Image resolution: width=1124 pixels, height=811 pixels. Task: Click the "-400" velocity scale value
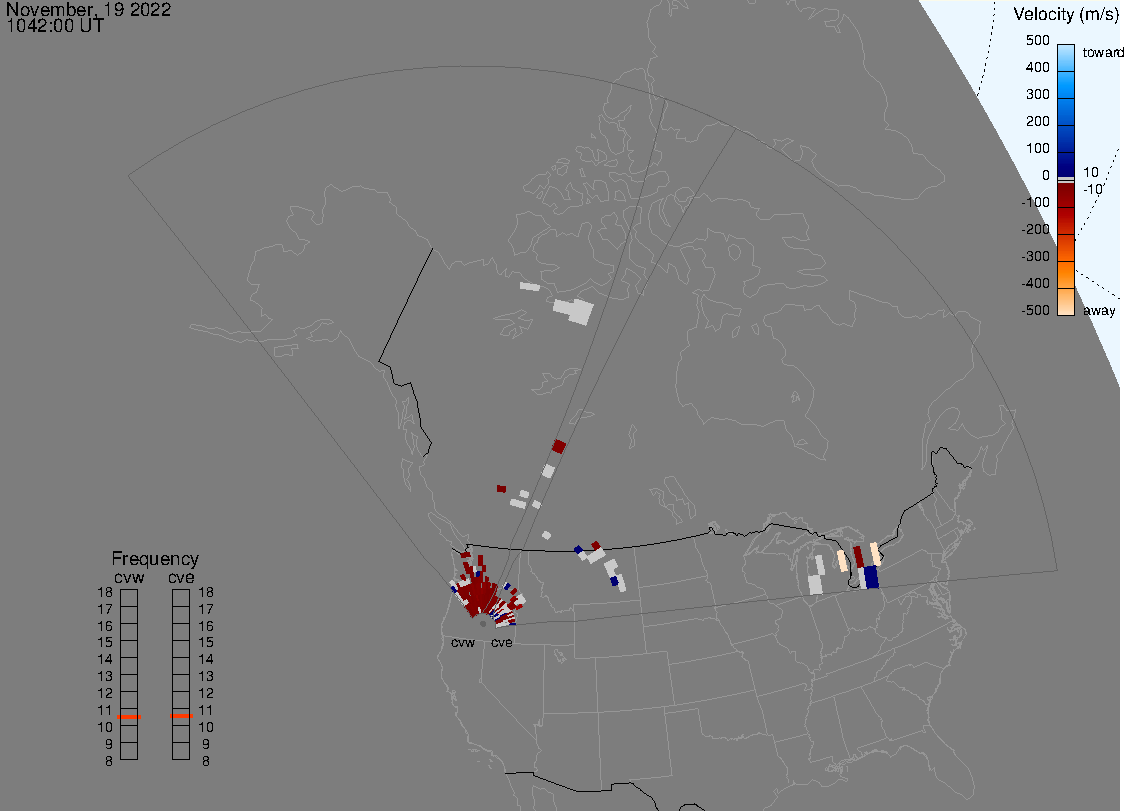(x=1035, y=283)
